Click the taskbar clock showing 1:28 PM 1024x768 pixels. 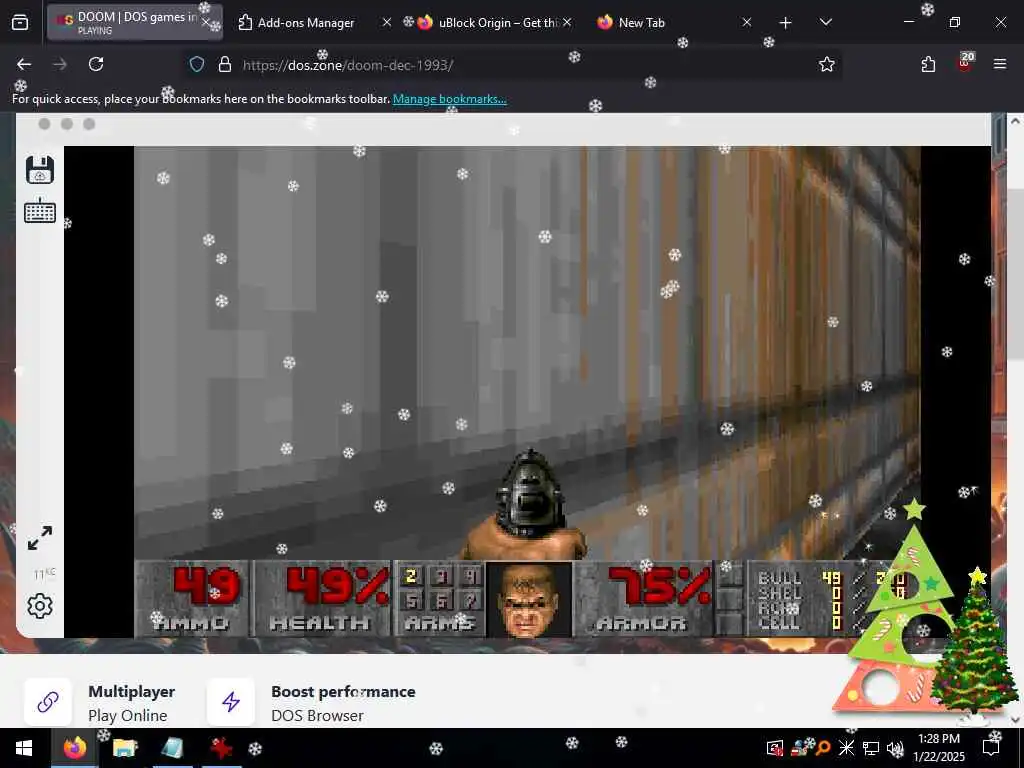point(938,748)
